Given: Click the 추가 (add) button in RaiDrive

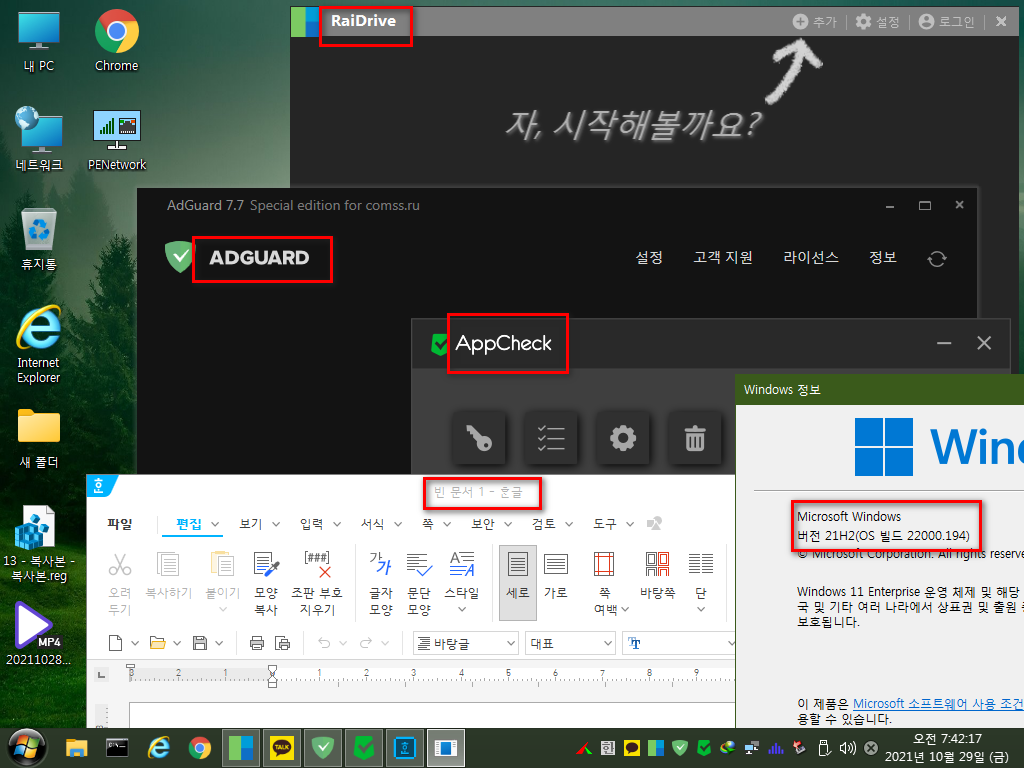Looking at the screenshot, I should tap(814, 22).
